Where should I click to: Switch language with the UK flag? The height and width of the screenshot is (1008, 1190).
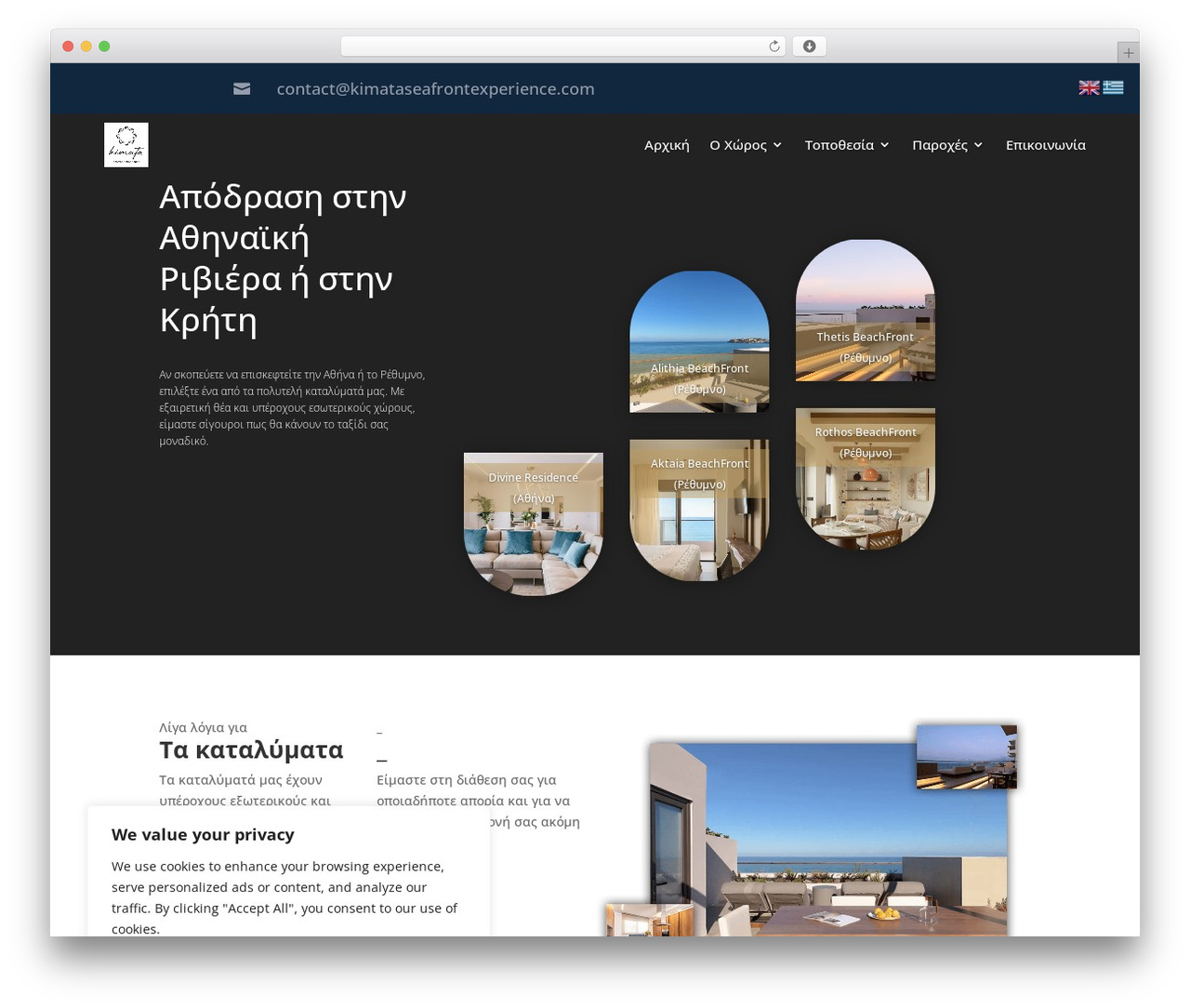click(x=1089, y=87)
